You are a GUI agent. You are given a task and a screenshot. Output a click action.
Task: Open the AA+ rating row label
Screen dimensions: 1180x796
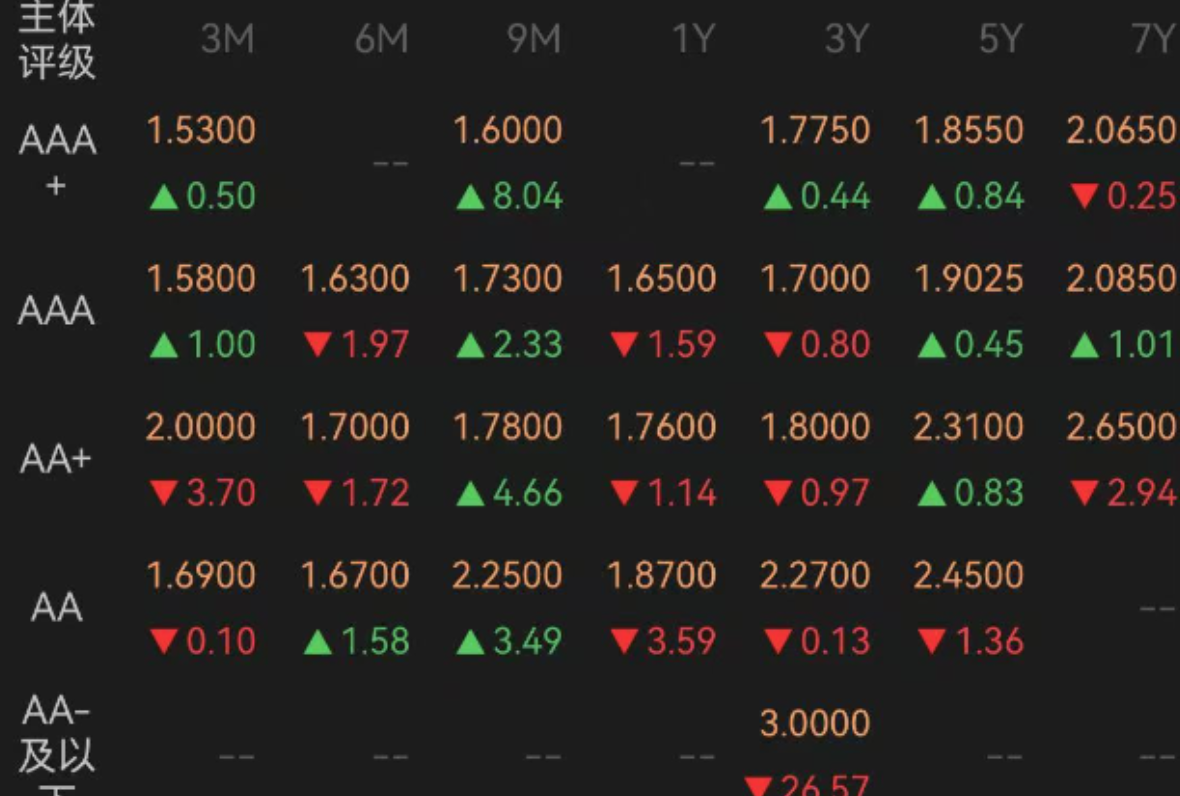56,458
